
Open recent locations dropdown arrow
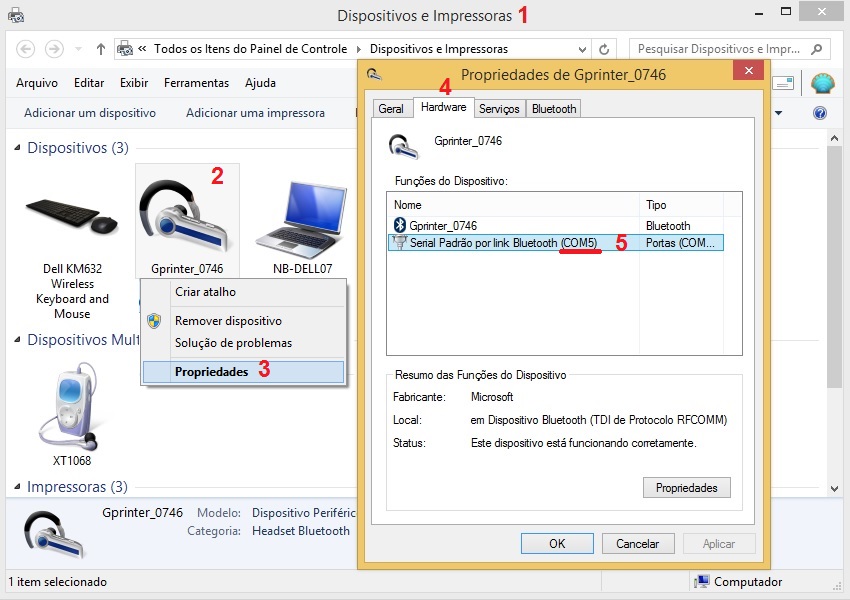point(78,49)
